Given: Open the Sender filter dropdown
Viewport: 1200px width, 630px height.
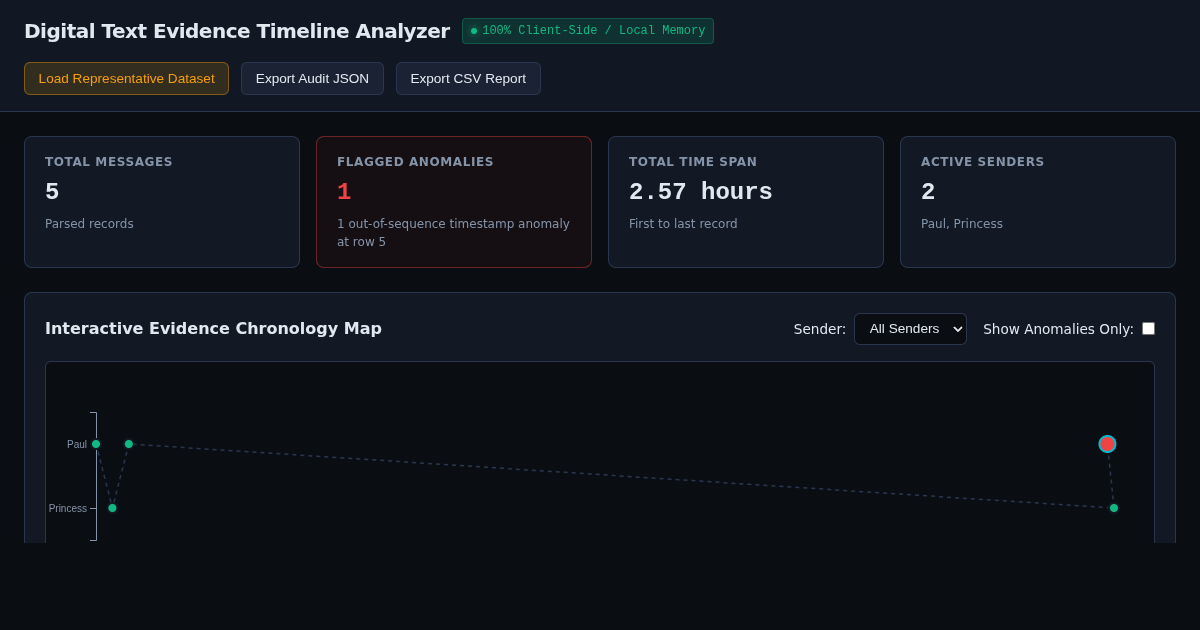Looking at the screenshot, I should (x=910, y=329).
